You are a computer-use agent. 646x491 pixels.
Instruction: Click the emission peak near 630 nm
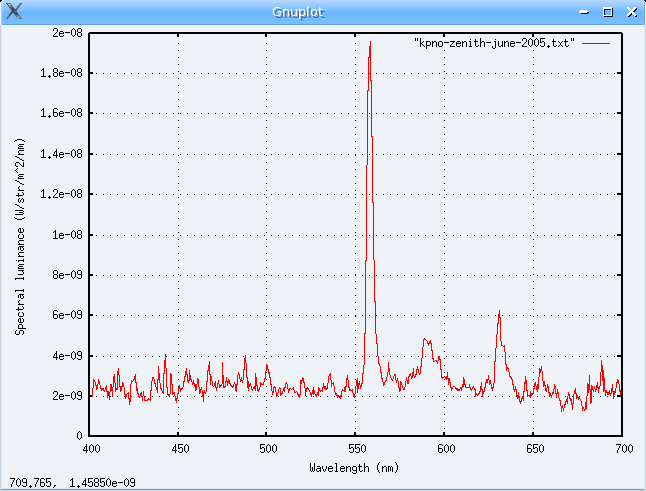pyautogui.click(x=498, y=314)
